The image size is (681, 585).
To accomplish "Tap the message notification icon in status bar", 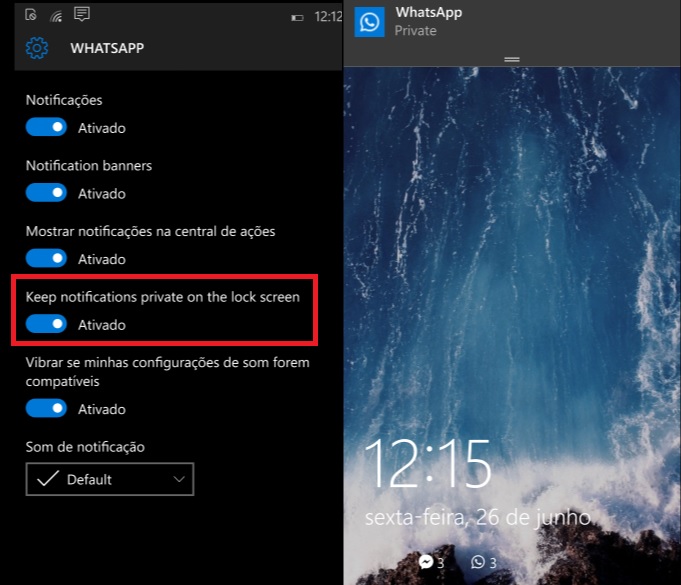I will click(x=82, y=14).
